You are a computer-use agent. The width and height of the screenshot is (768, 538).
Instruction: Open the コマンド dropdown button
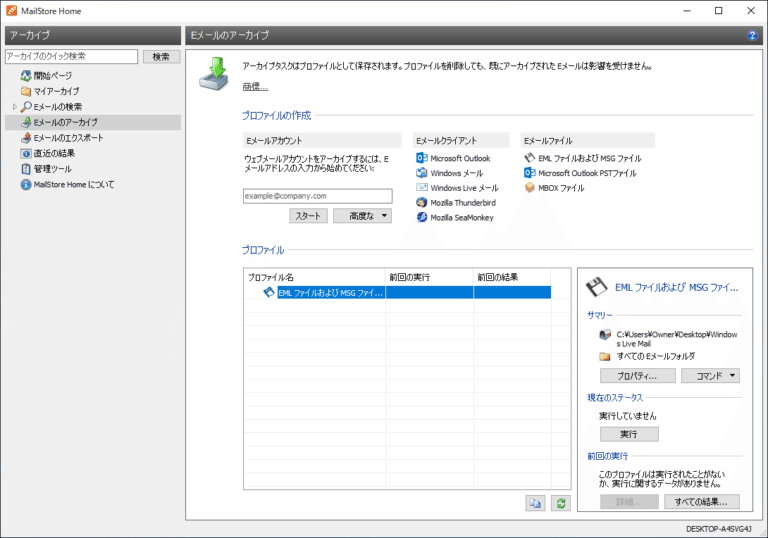(710, 376)
